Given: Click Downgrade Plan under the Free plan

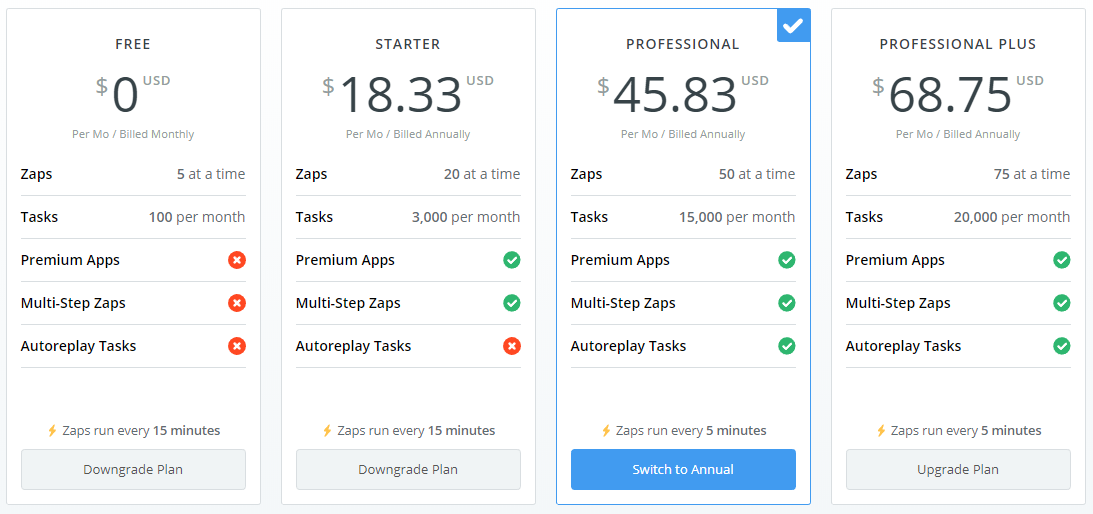Looking at the screenshot, I should [x=133, y=469].
